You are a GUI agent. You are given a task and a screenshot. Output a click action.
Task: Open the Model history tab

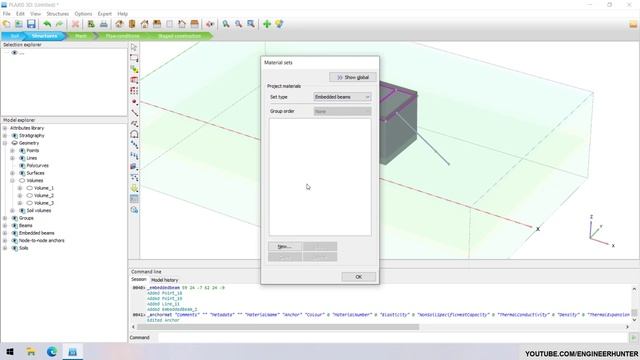[164, 280]
